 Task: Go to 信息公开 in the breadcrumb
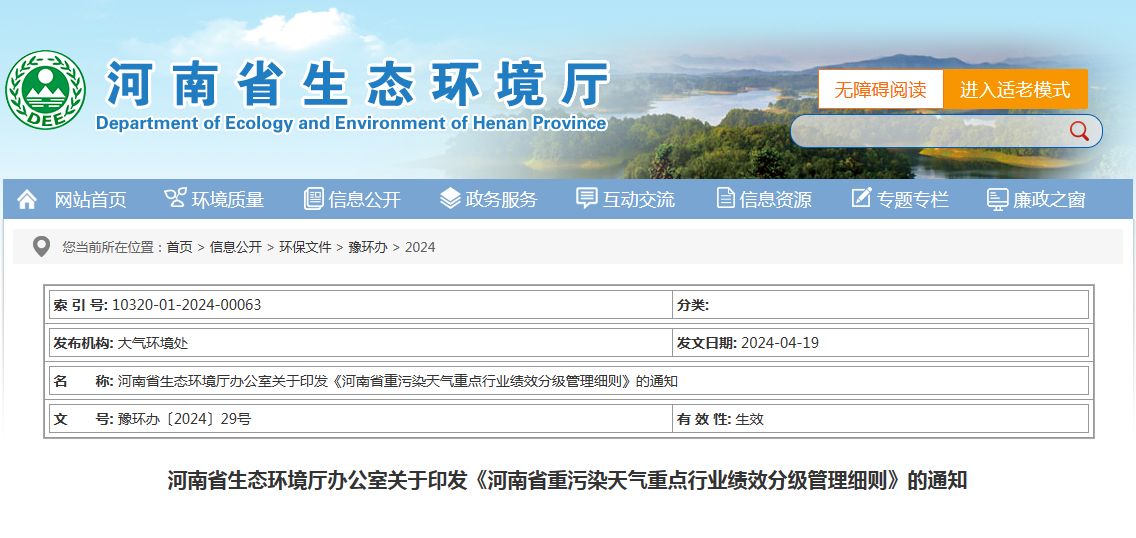click(235, 248)
